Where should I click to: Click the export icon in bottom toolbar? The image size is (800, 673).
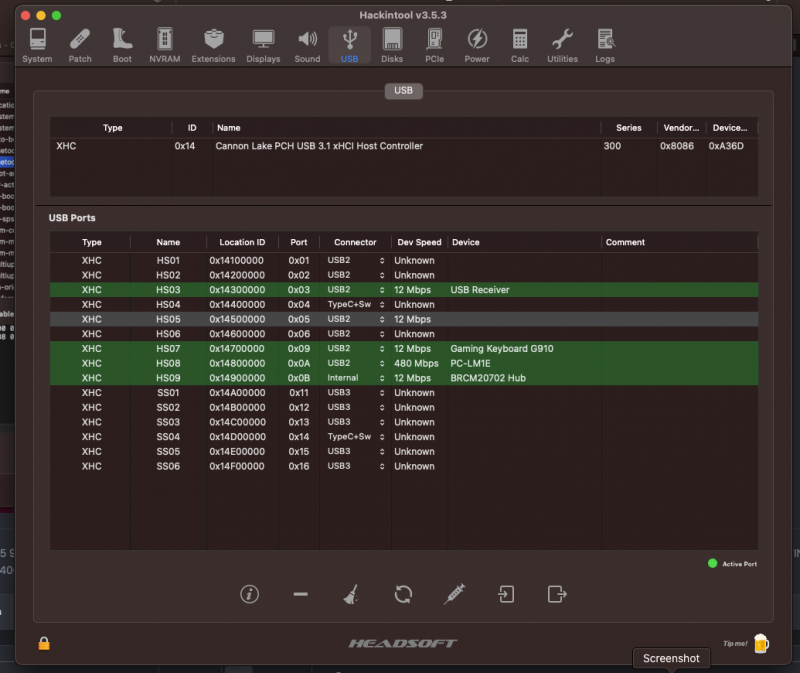557,594
